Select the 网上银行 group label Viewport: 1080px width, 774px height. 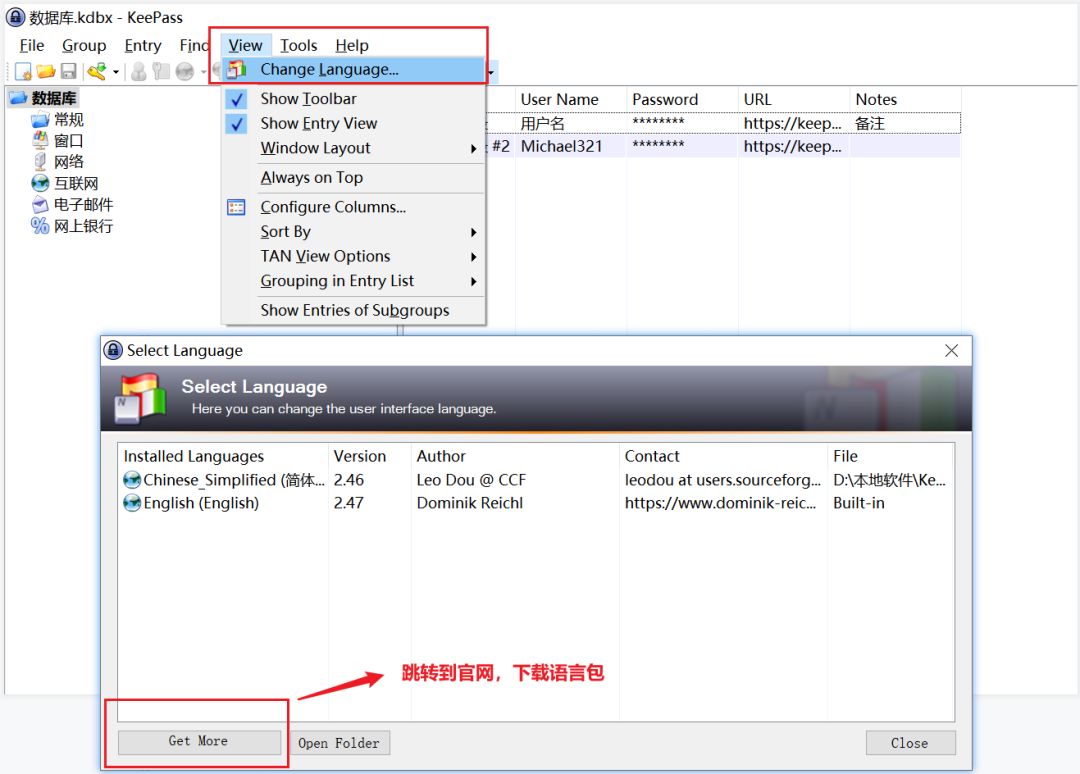[x=83, y=226]
